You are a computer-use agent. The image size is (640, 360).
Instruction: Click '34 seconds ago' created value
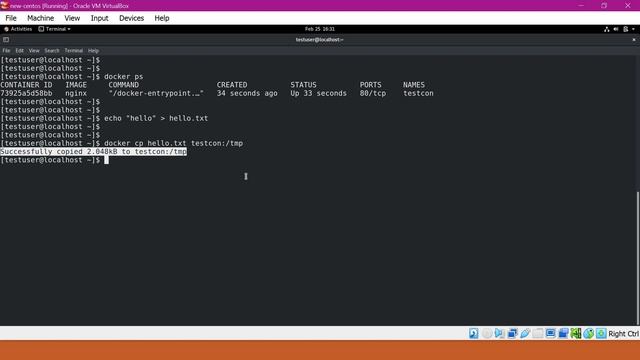click(247, 93)
